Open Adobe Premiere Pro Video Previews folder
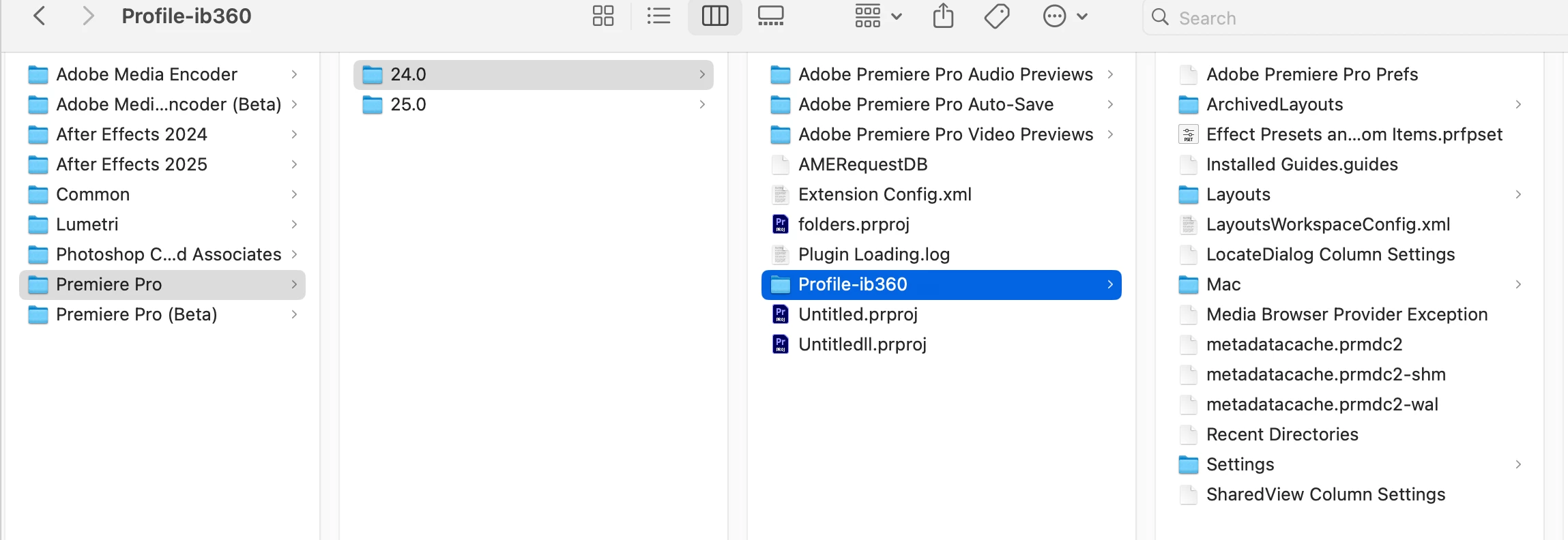The height and width of the screenshot is (540, 1568). (942, 134)
